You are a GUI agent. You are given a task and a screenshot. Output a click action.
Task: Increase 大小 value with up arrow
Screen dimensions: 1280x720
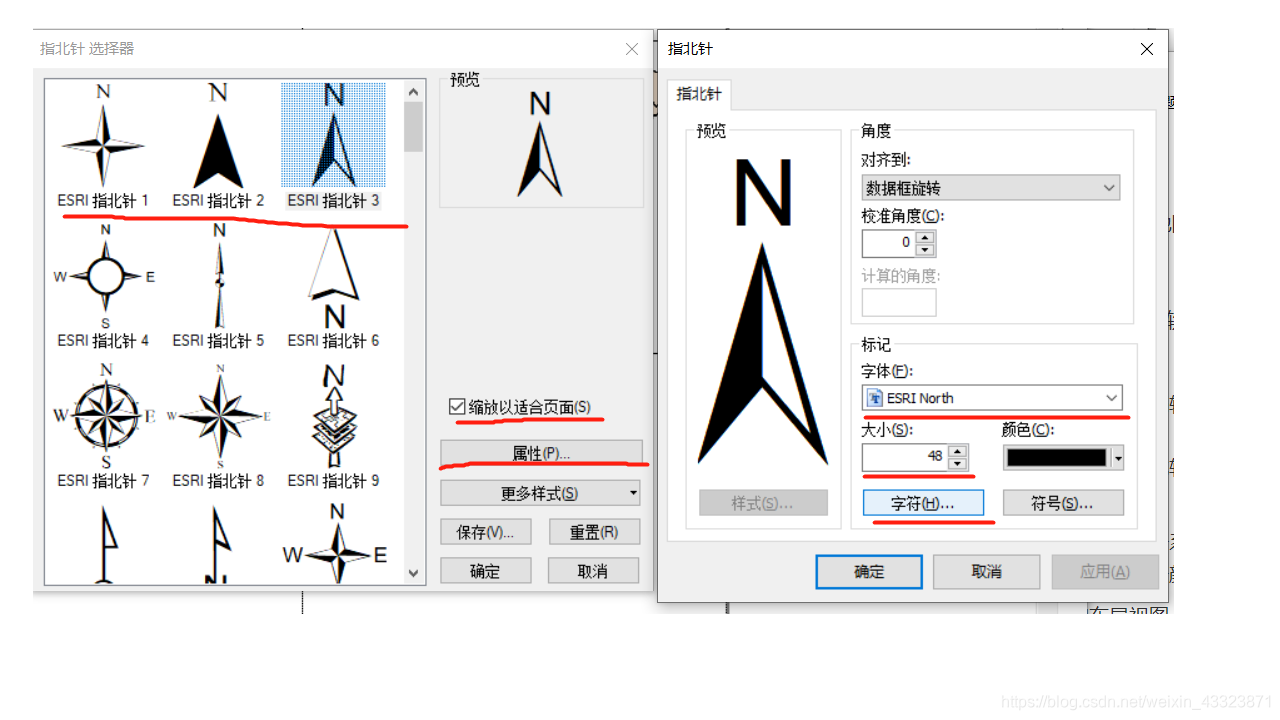957,451
